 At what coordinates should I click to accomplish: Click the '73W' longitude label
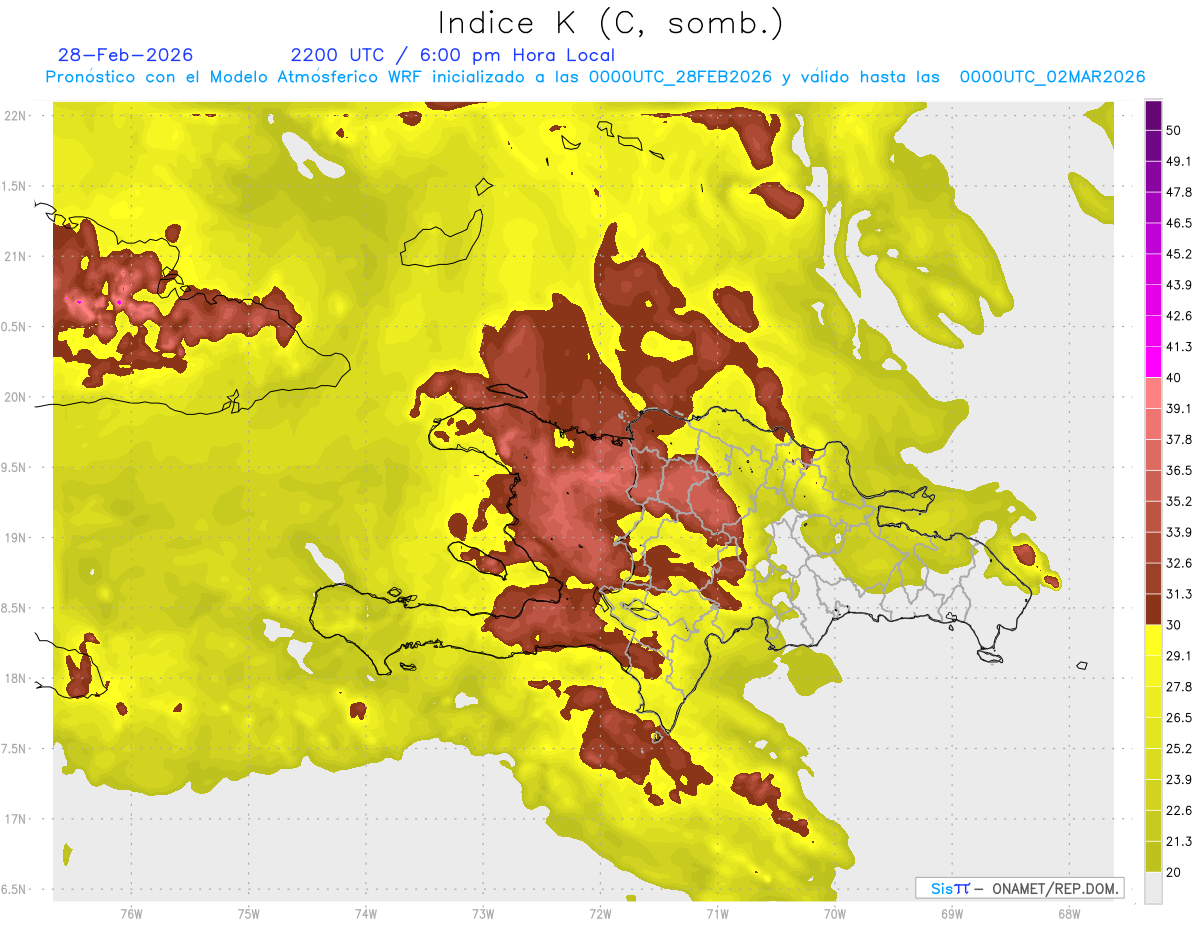pos(483,913)
